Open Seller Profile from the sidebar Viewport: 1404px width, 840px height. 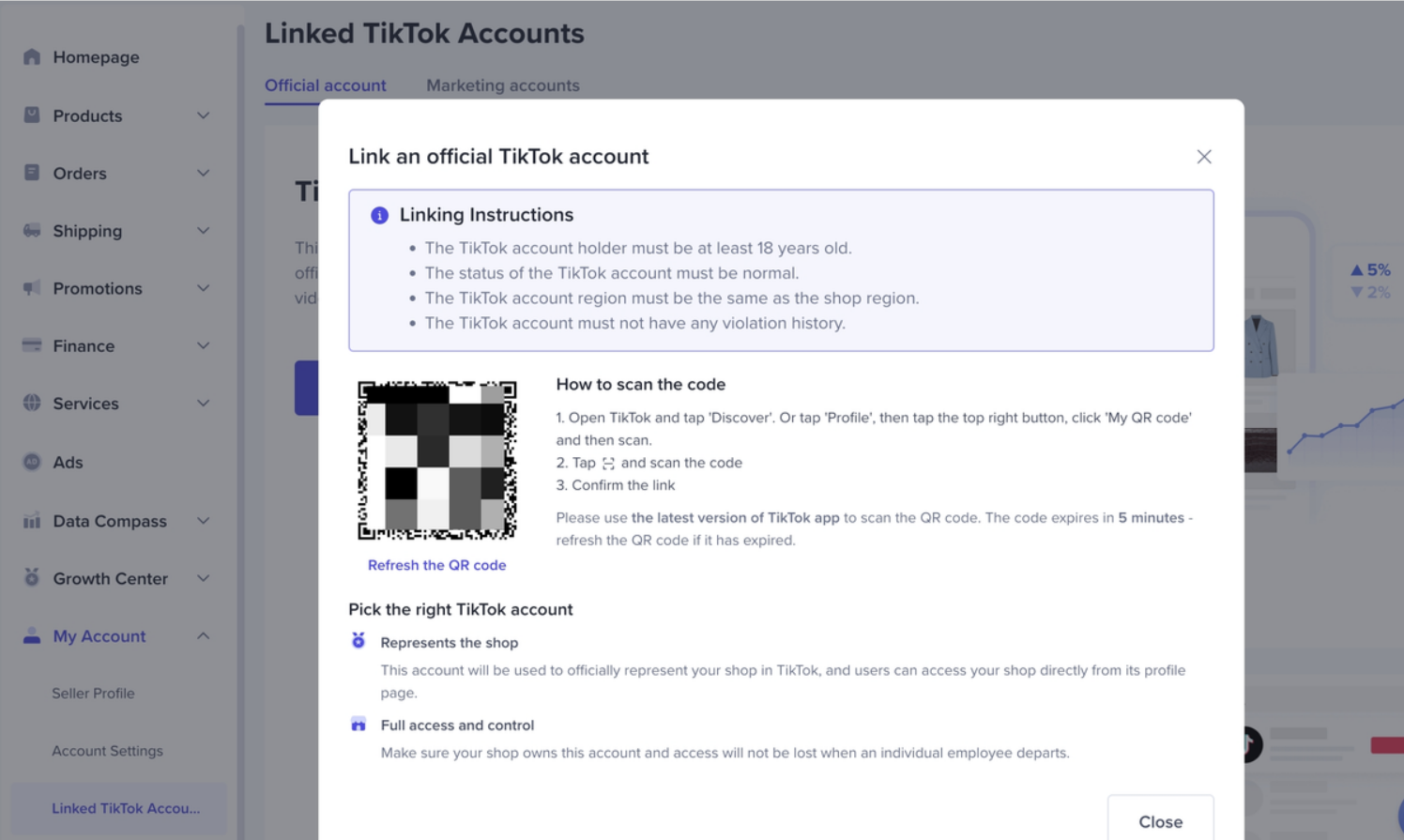(x=94, y=694)
